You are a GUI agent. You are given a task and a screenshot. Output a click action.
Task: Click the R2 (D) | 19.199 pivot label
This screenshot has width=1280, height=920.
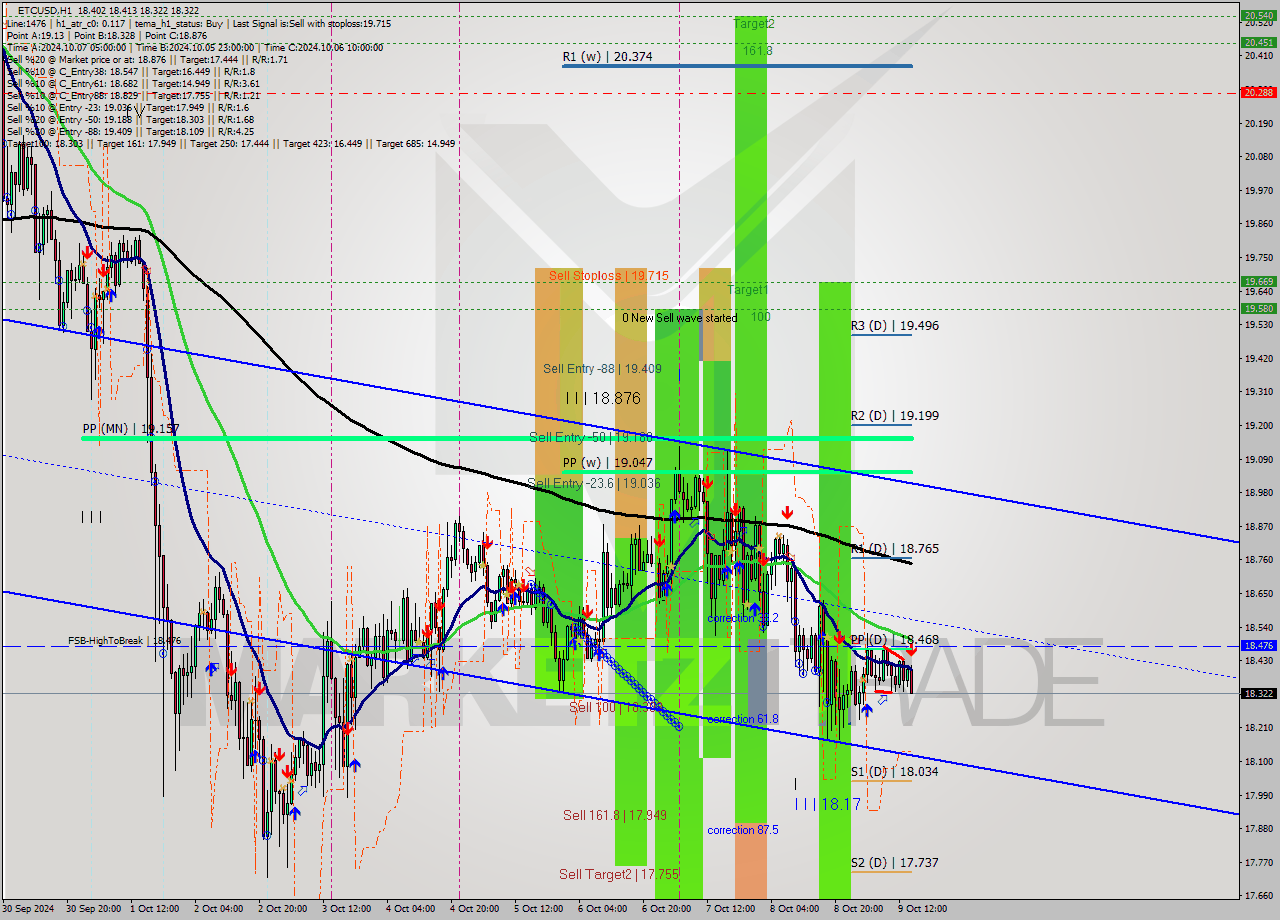tap(895, 416)
